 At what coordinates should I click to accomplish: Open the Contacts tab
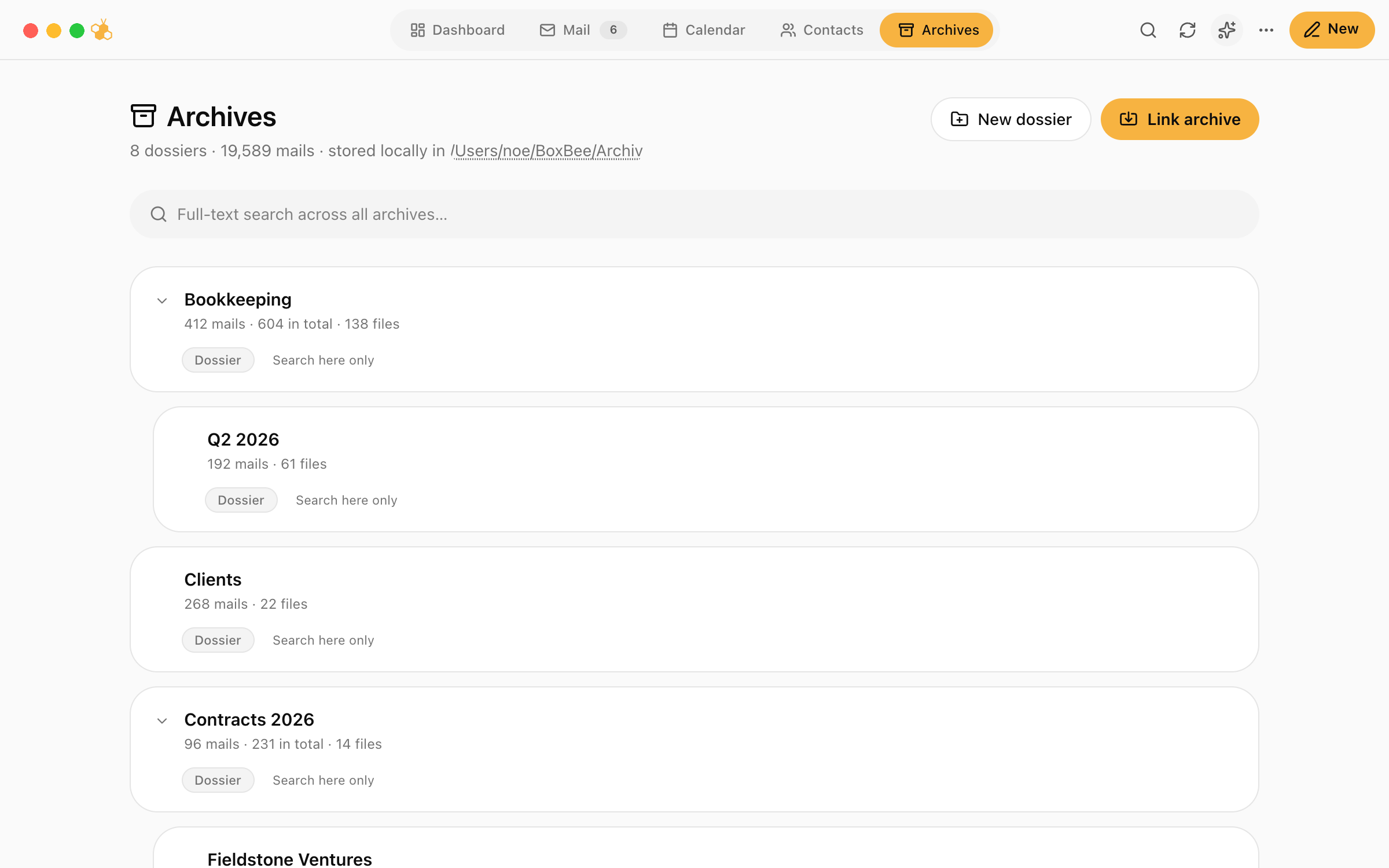(822, 30)
